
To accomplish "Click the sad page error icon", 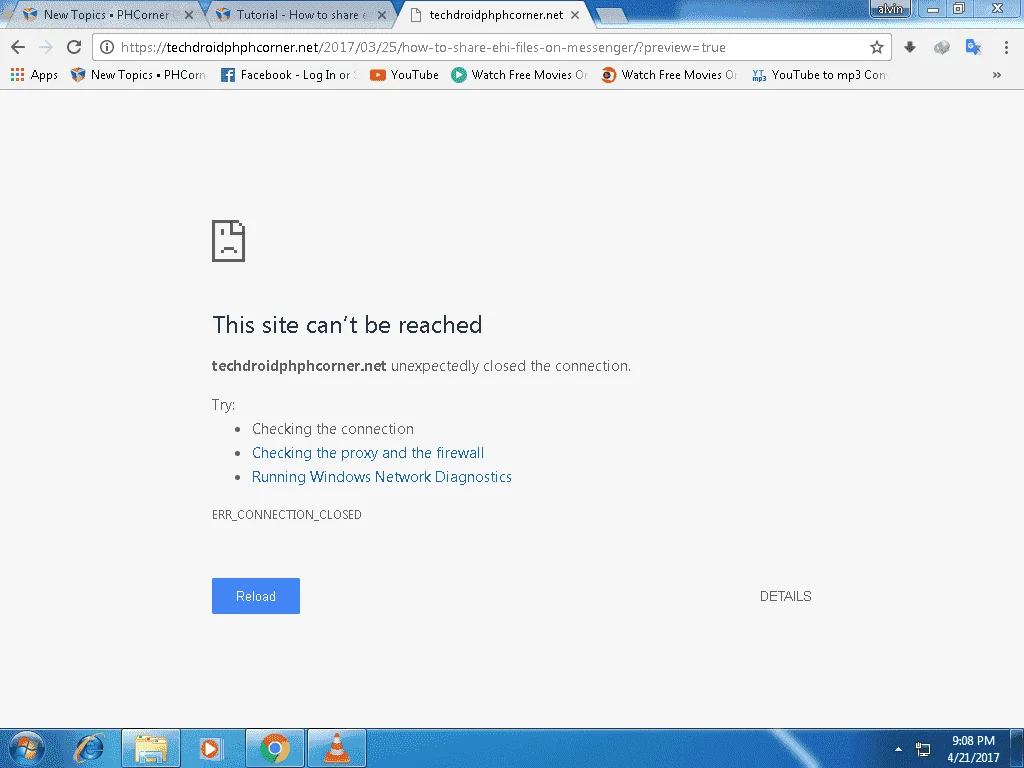I will coord(229,241).
